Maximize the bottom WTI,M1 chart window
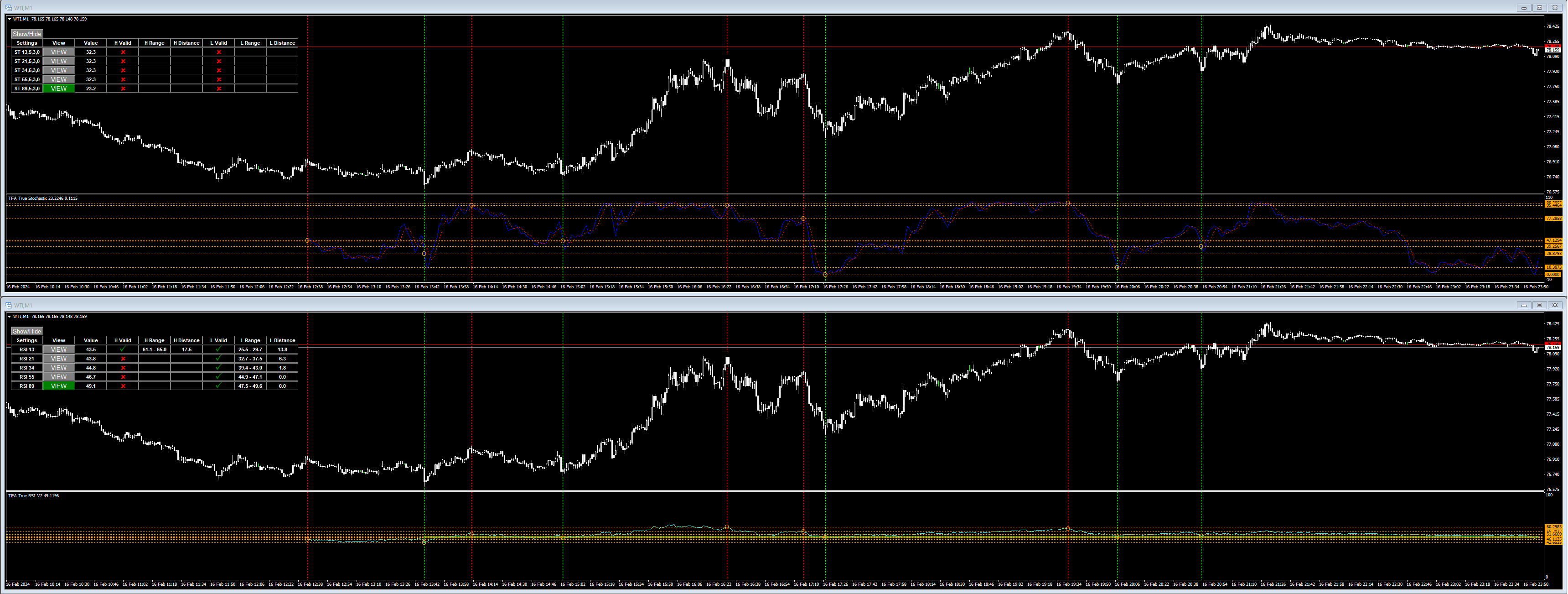The image size is (1568, 594). point(1539,305)
